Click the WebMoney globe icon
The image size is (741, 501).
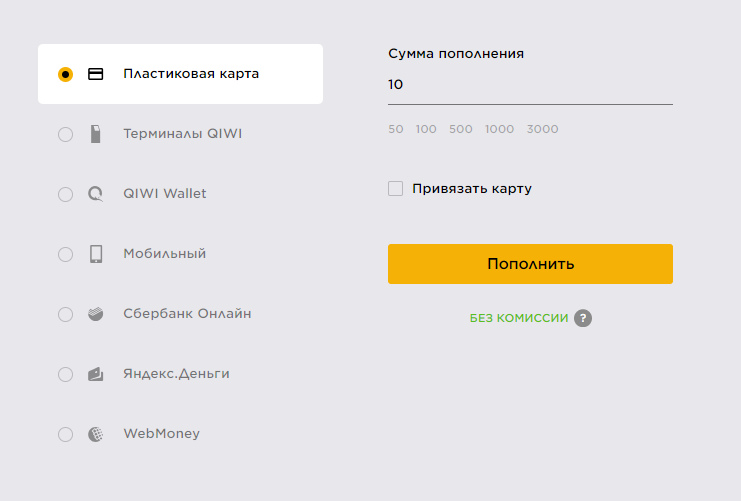(95, 434)
